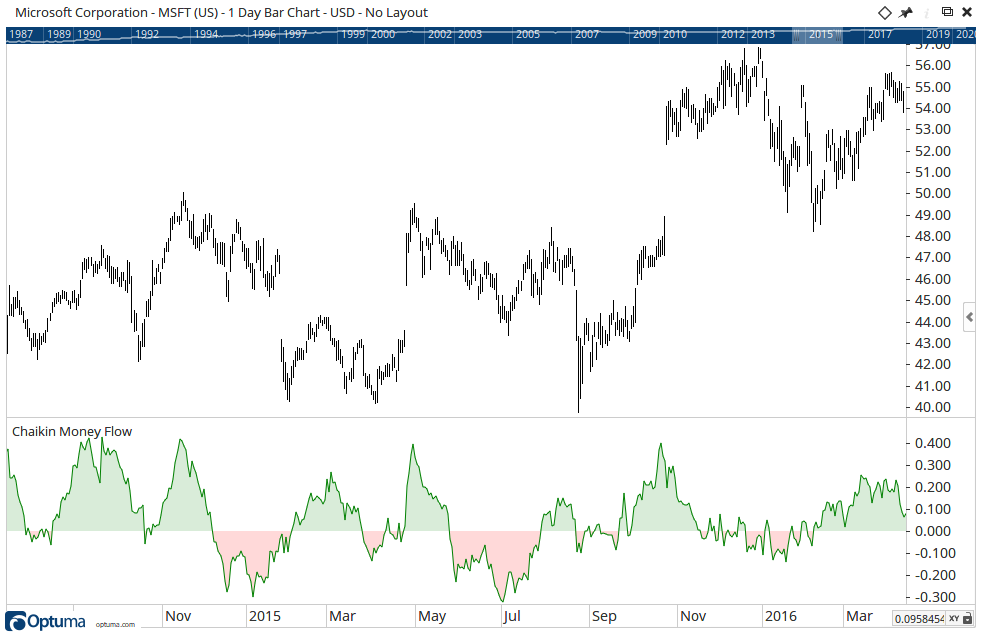
Task: Jump to 2002 in the overview timeline
Action: 440,34
